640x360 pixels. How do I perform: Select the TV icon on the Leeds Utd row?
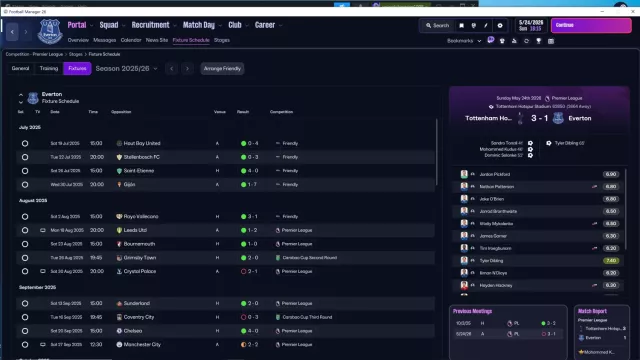pos(43,230)
